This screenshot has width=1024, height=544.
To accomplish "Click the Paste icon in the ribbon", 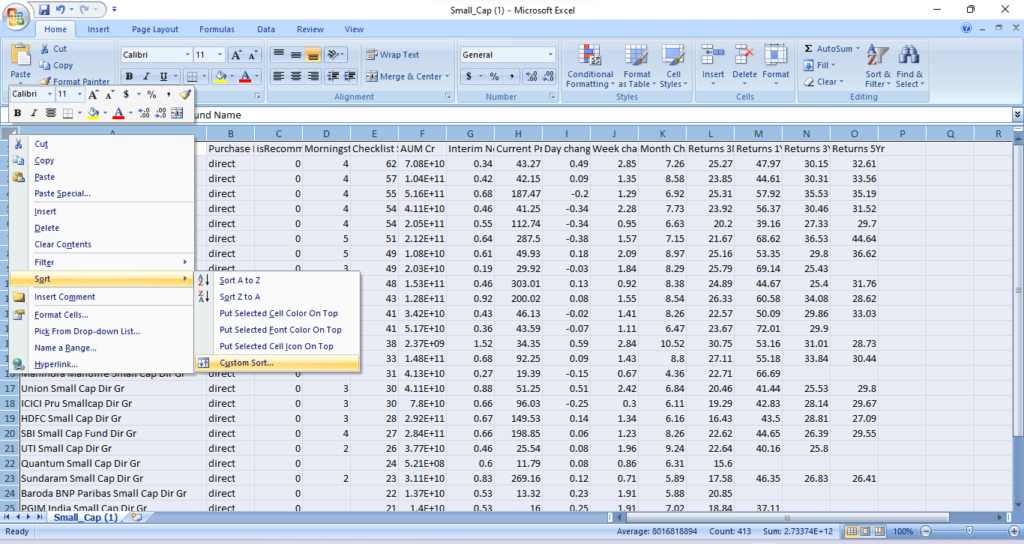I will (20, 56).
